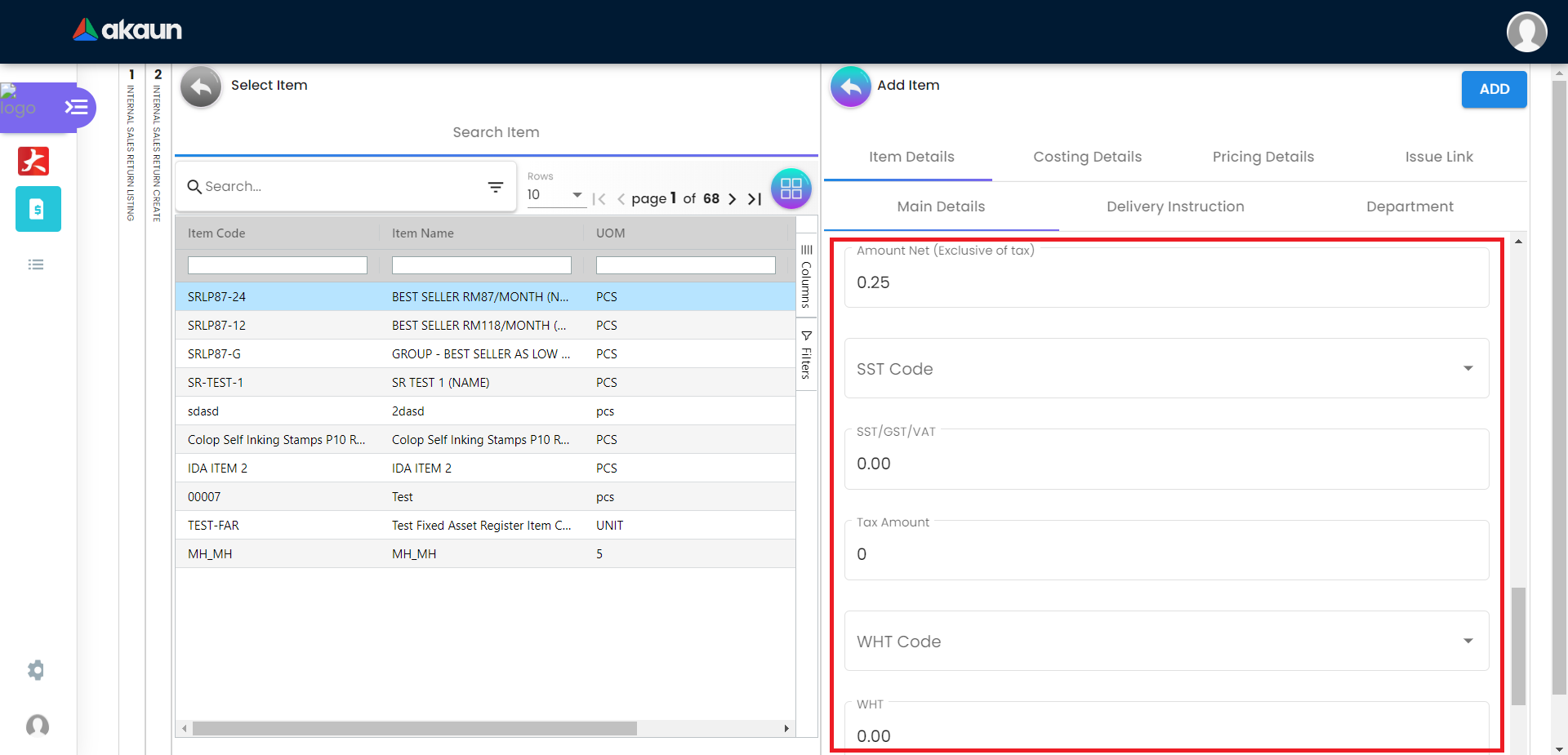
Task: Open the red application icon in sidebar
Action: (33, 161)
